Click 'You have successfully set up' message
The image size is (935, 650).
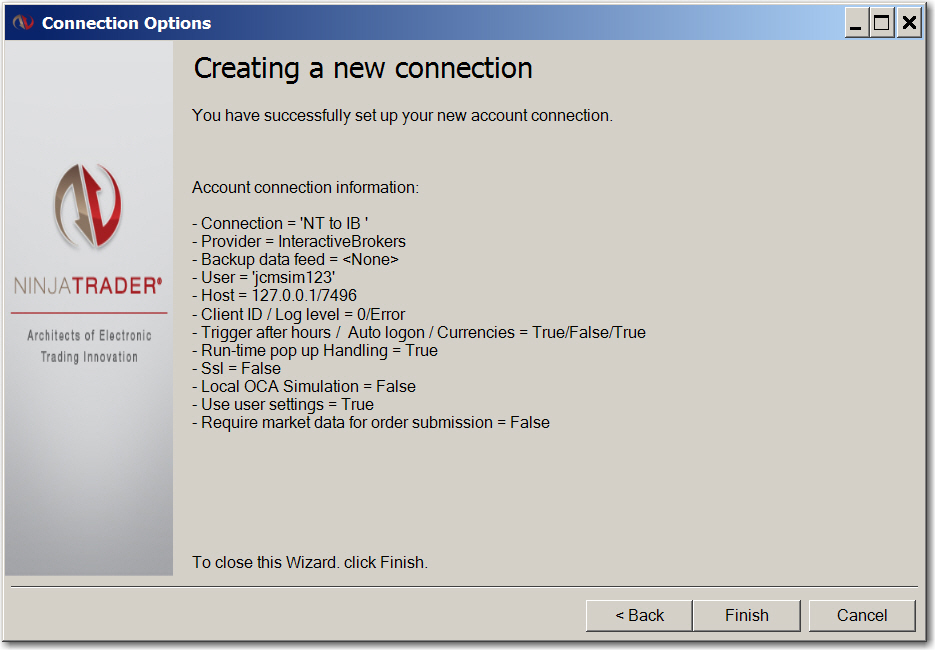(402, 115)
